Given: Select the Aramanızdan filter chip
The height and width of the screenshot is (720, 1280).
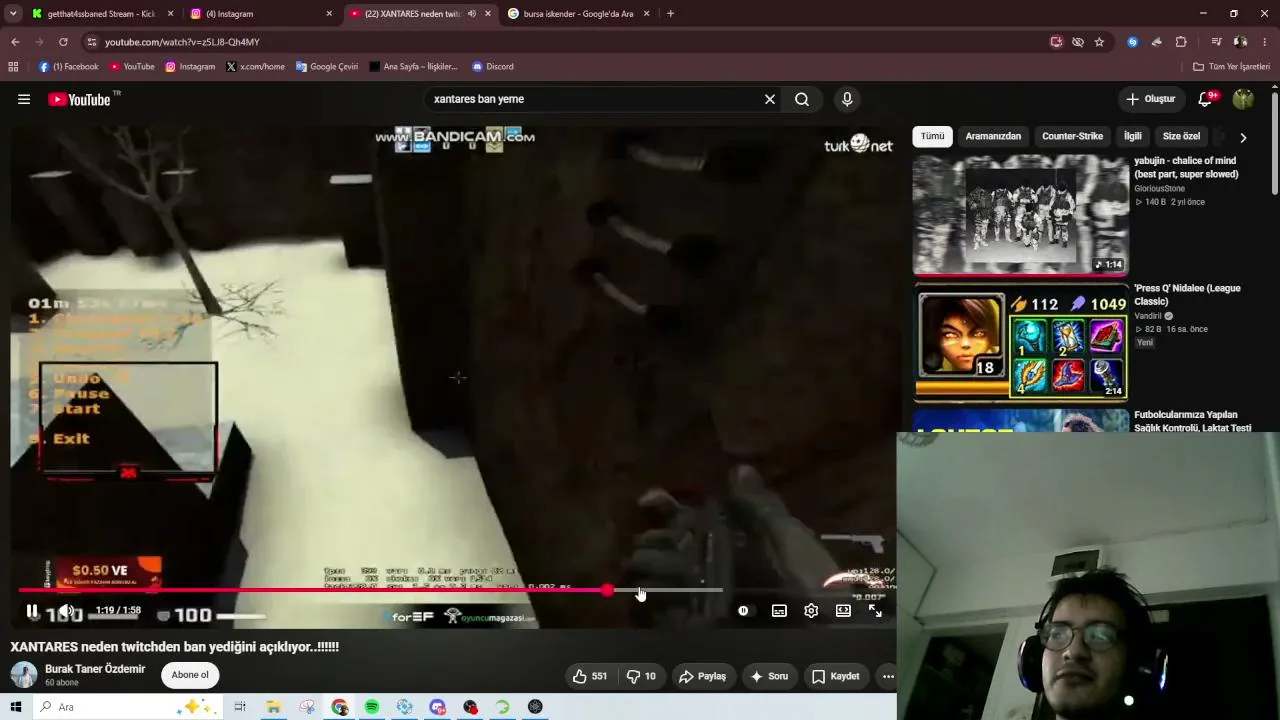Looking at the screenshot, I should coord(993,136).
